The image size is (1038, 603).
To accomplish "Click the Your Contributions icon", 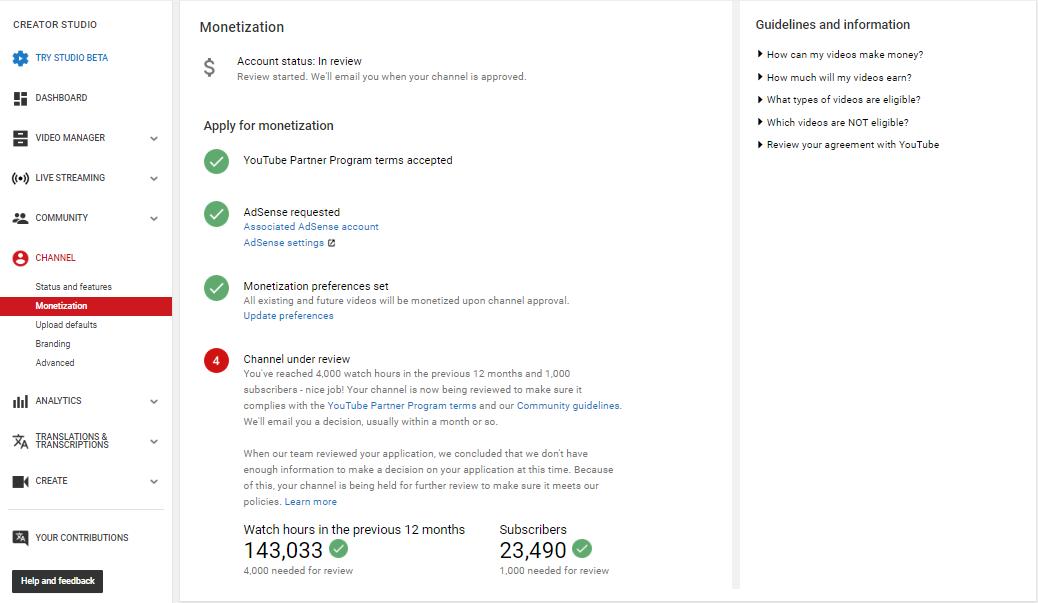I will click(x=21, y=538).
